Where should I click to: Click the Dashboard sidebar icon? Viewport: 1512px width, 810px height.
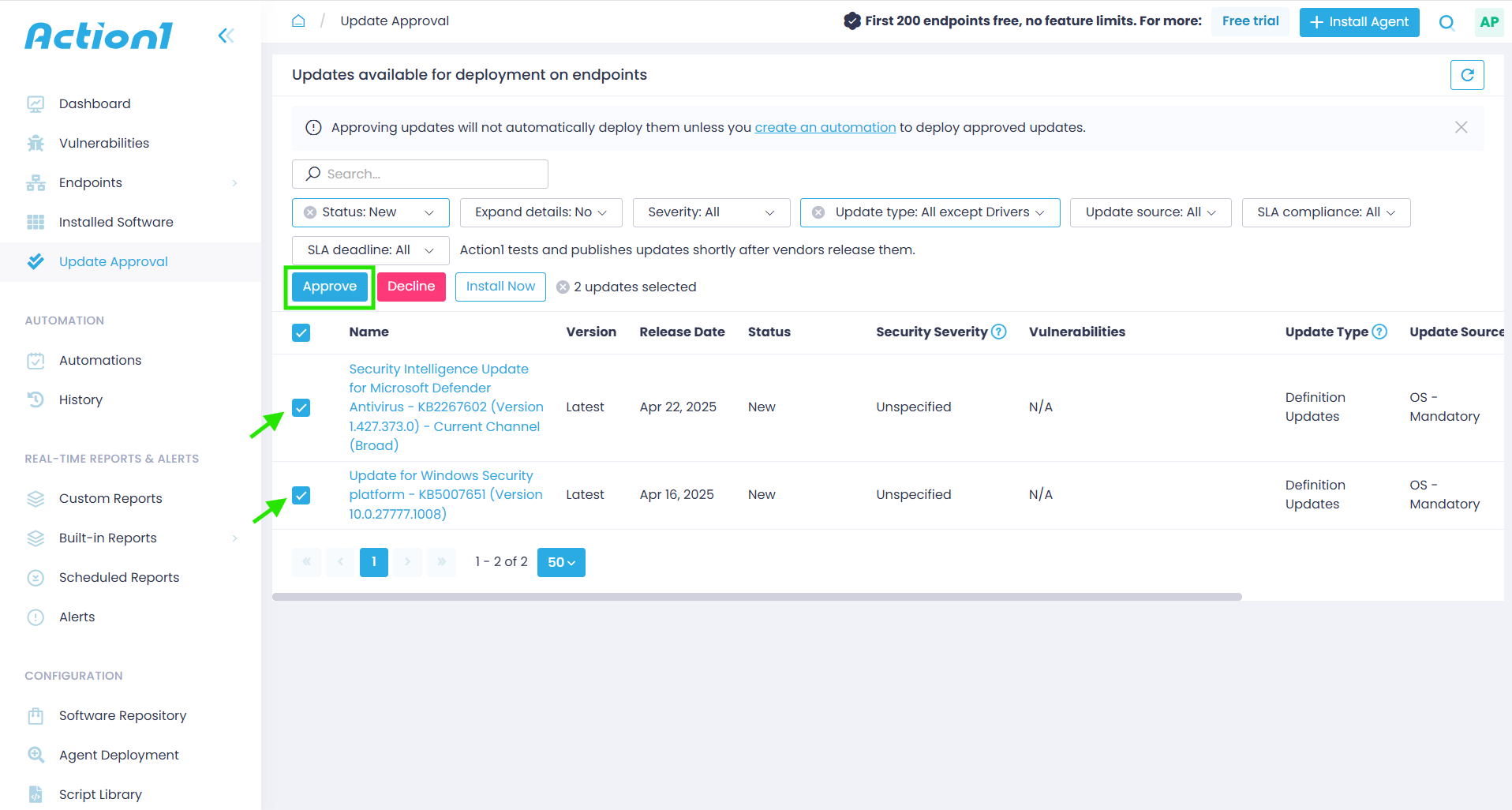tap(36, 104)
